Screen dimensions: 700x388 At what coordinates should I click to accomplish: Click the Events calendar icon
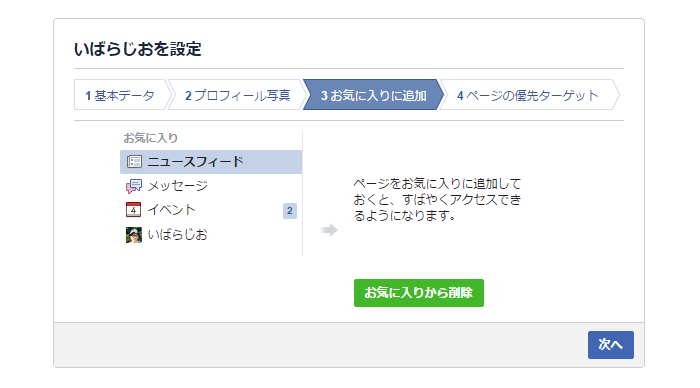(133, 209)
